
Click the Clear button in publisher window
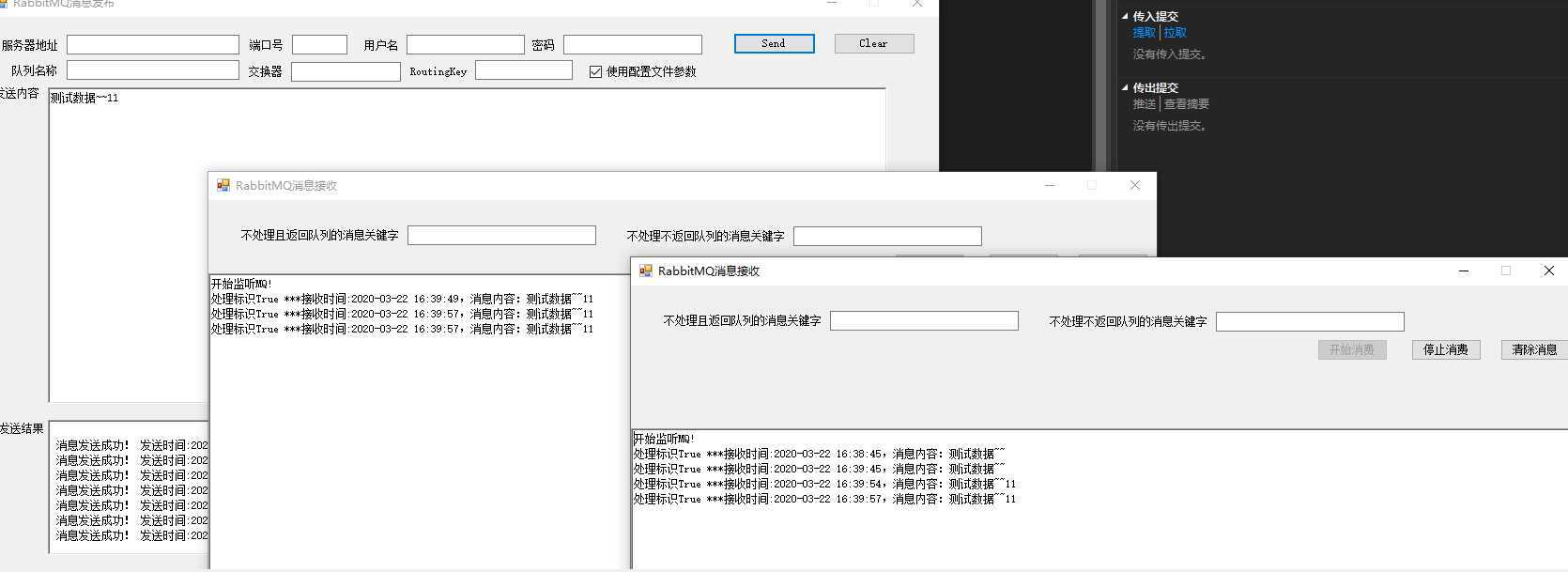[872, 43]
